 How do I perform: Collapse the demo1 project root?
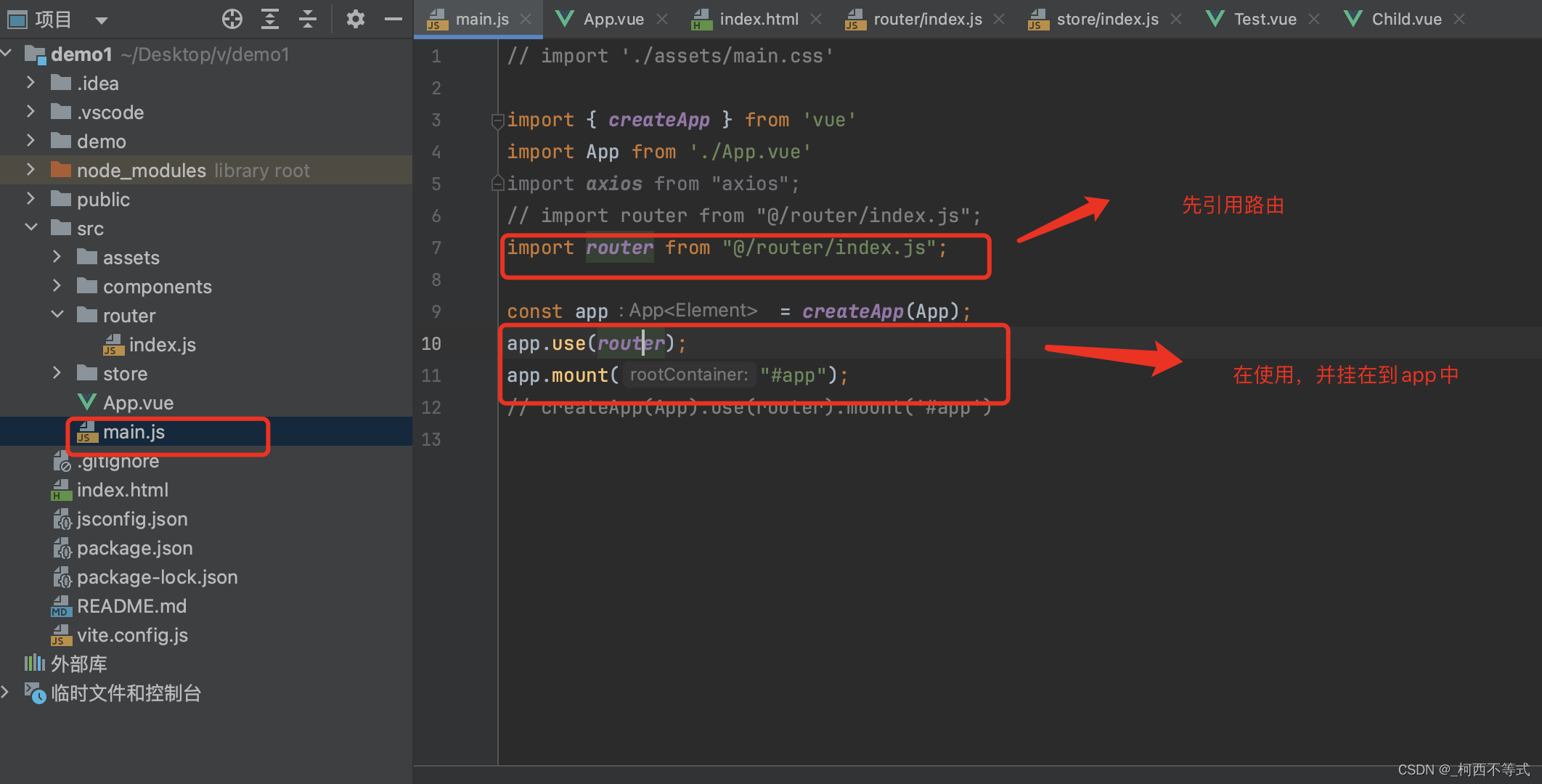[7, 54]
